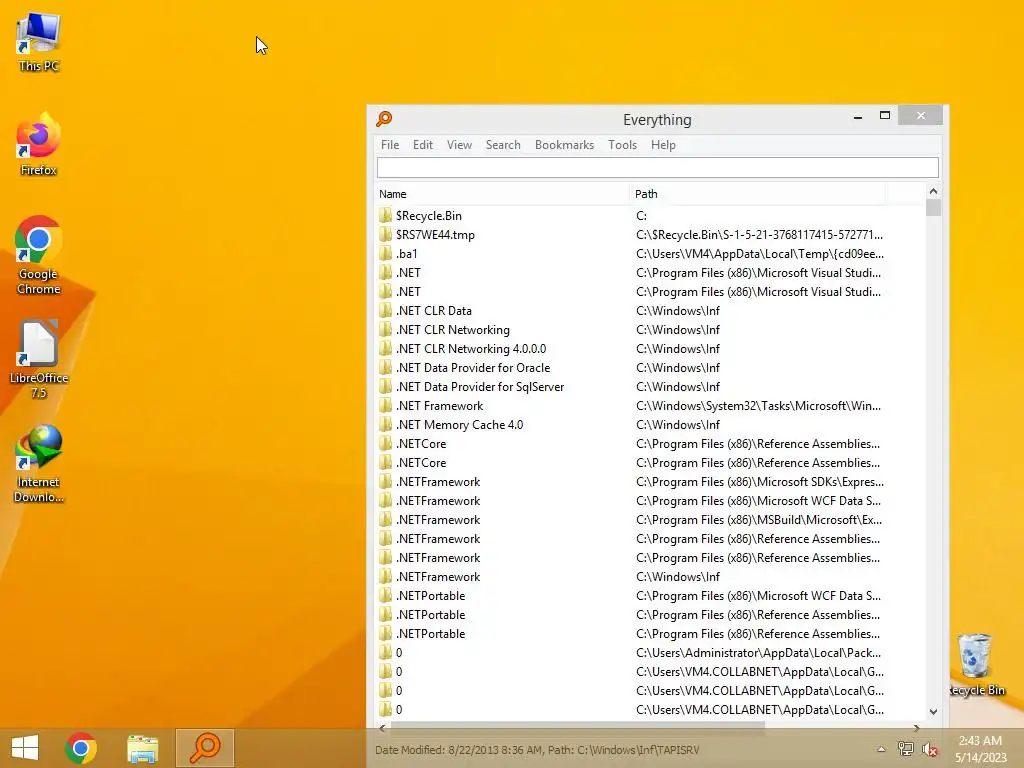
Task: Sort results by the Path column header
Action: (x=758, y=194)
